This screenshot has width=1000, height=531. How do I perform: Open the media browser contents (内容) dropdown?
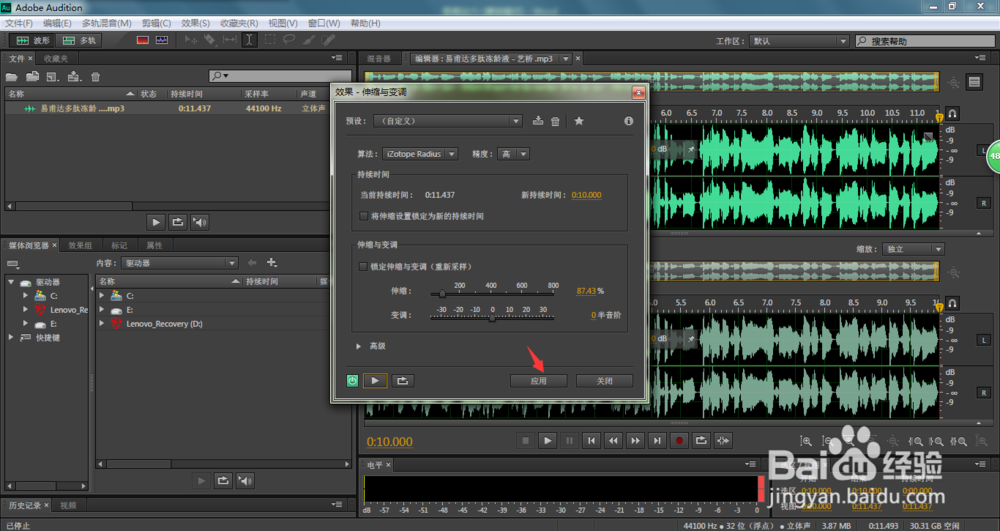tap(180, 263)
